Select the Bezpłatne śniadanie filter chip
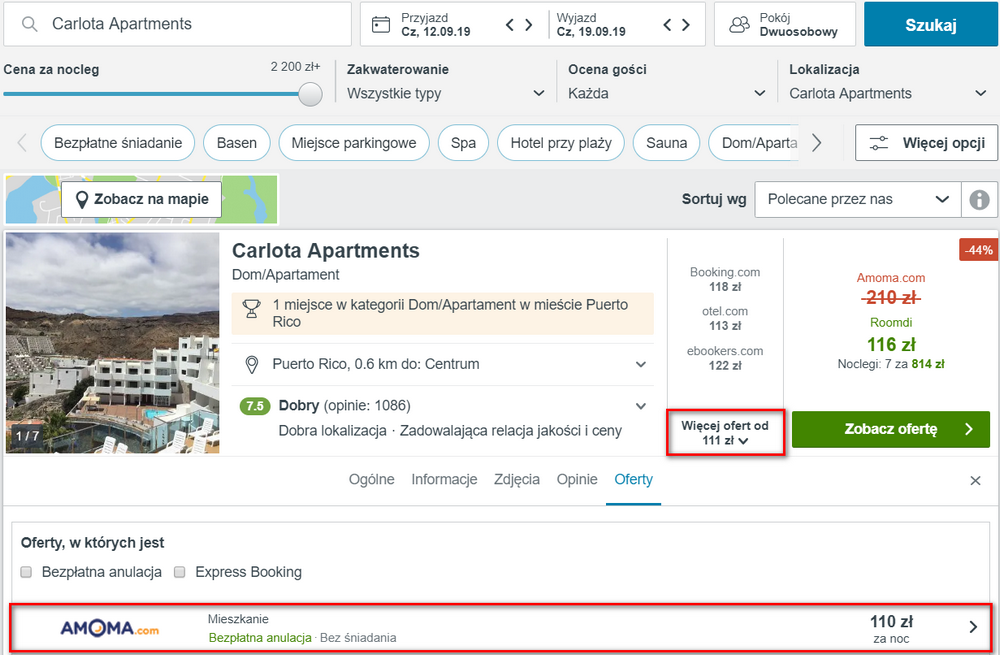The height and width of the screenshot is (655, 1000). point(118,143)
